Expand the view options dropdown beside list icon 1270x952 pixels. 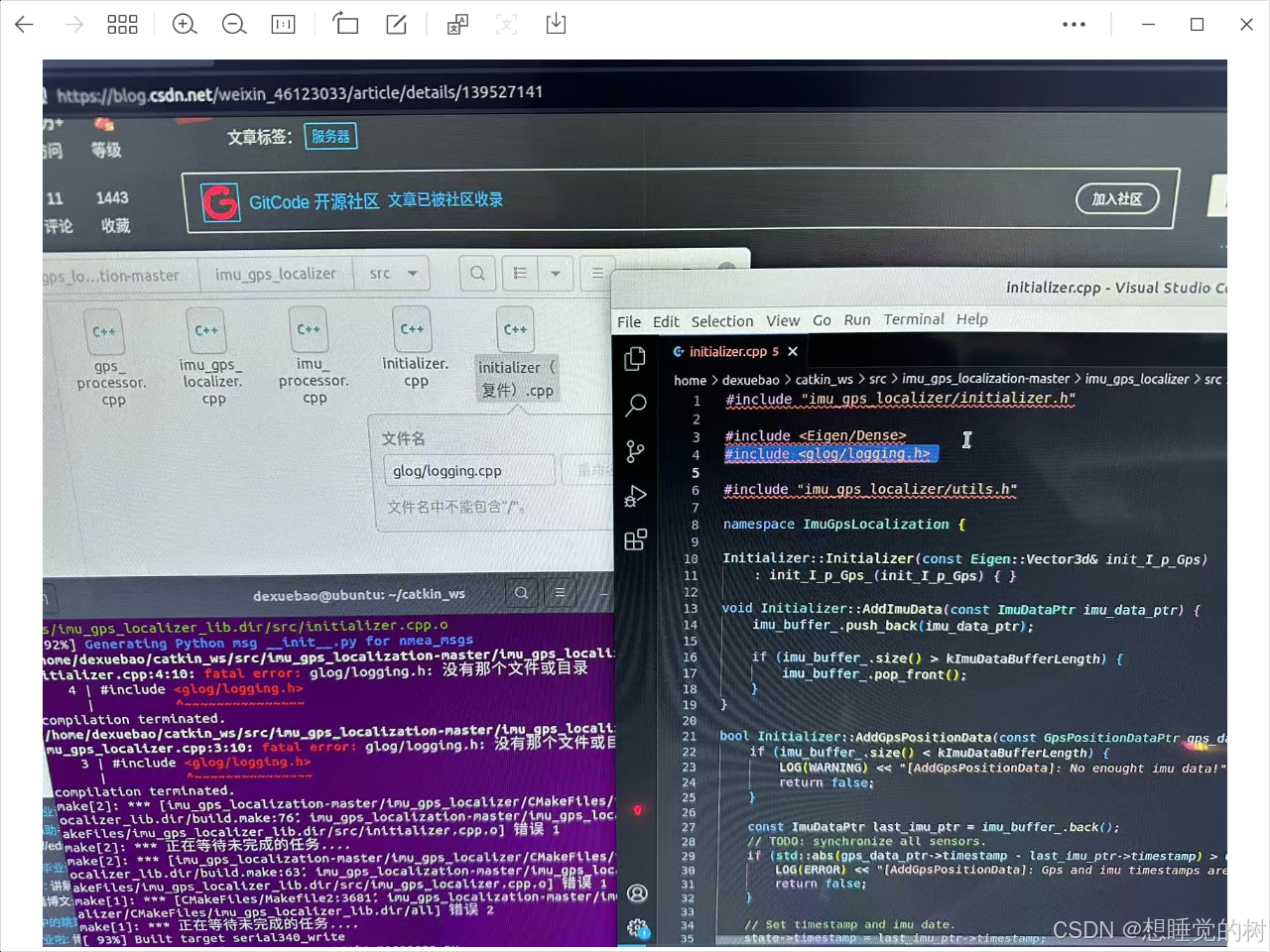(x=555, y=274)
